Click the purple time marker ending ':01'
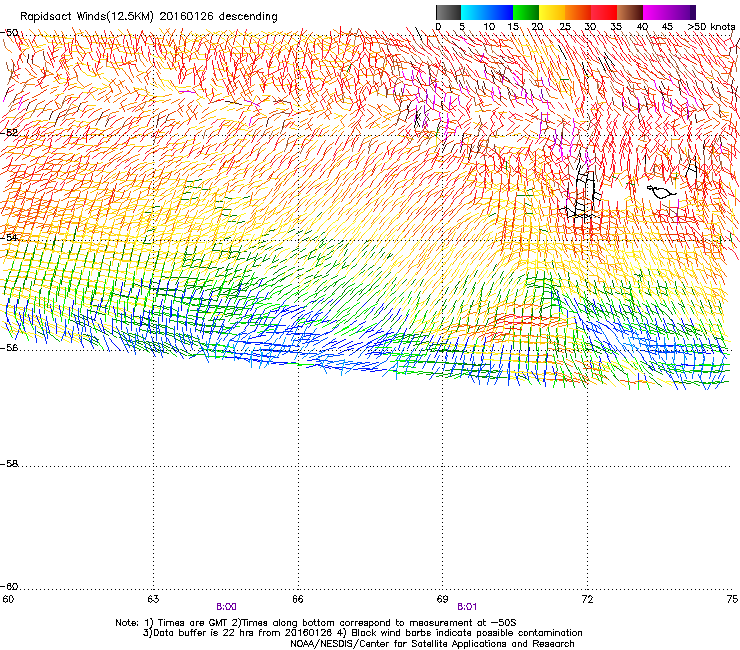Image resolution: width=740 pixels, height=650 pixels. (x=467, y=607)
